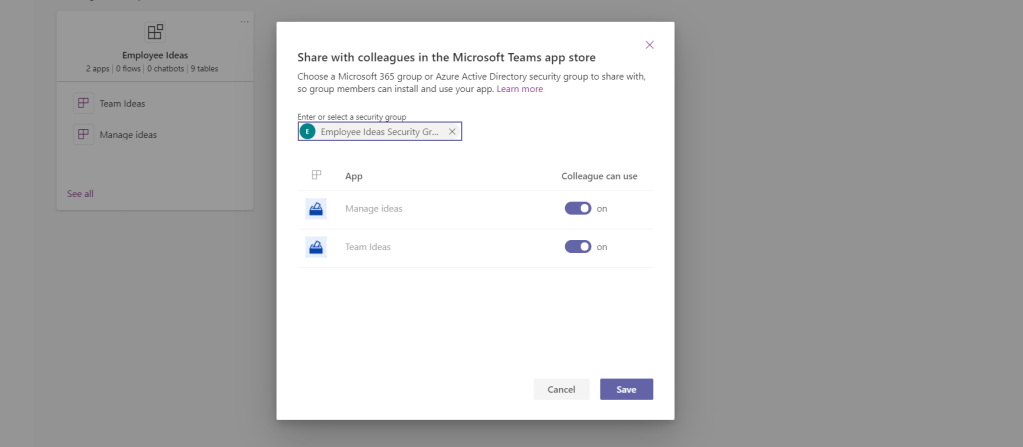Click the app type icon in the table header

[316, 175]
